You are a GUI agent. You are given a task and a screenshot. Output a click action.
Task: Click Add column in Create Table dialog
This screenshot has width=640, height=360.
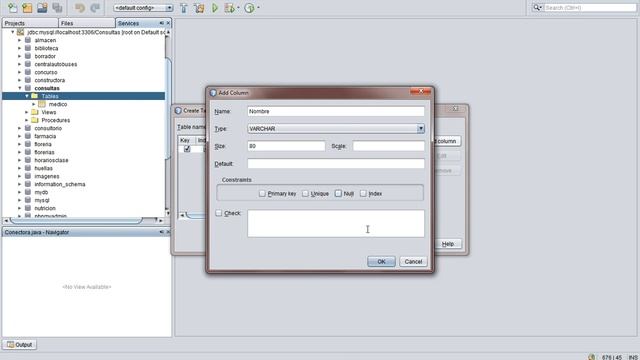(447, 141)
